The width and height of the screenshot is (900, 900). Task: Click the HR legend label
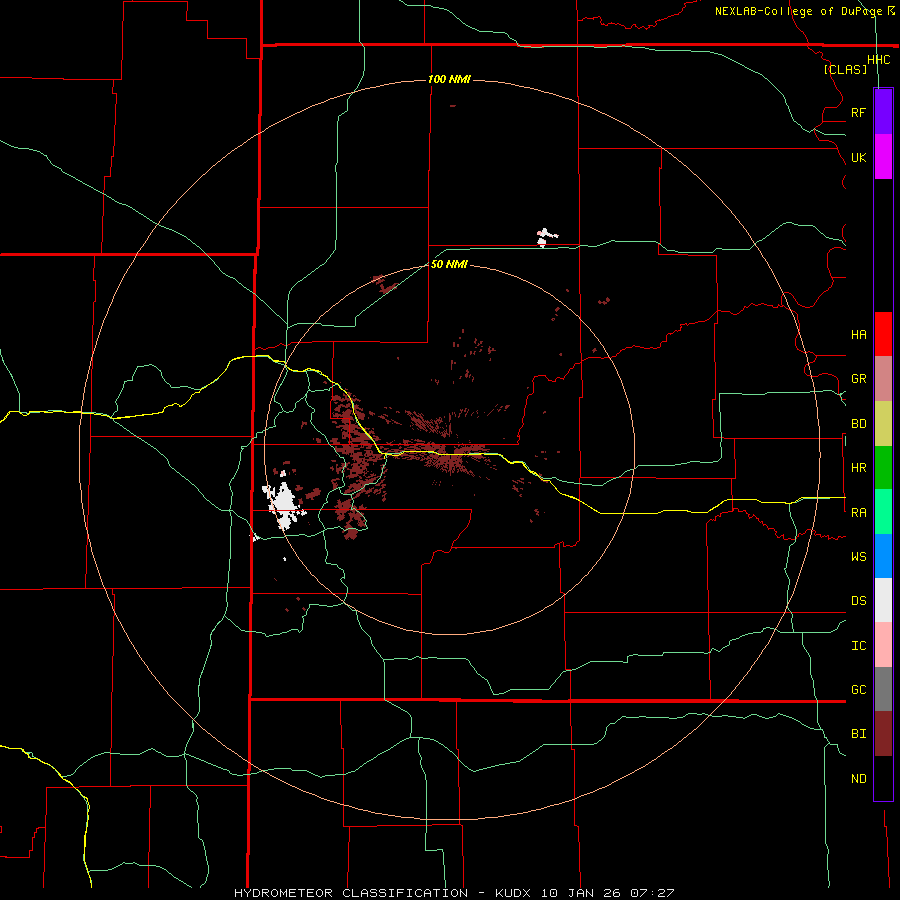[x=858, y=468]
